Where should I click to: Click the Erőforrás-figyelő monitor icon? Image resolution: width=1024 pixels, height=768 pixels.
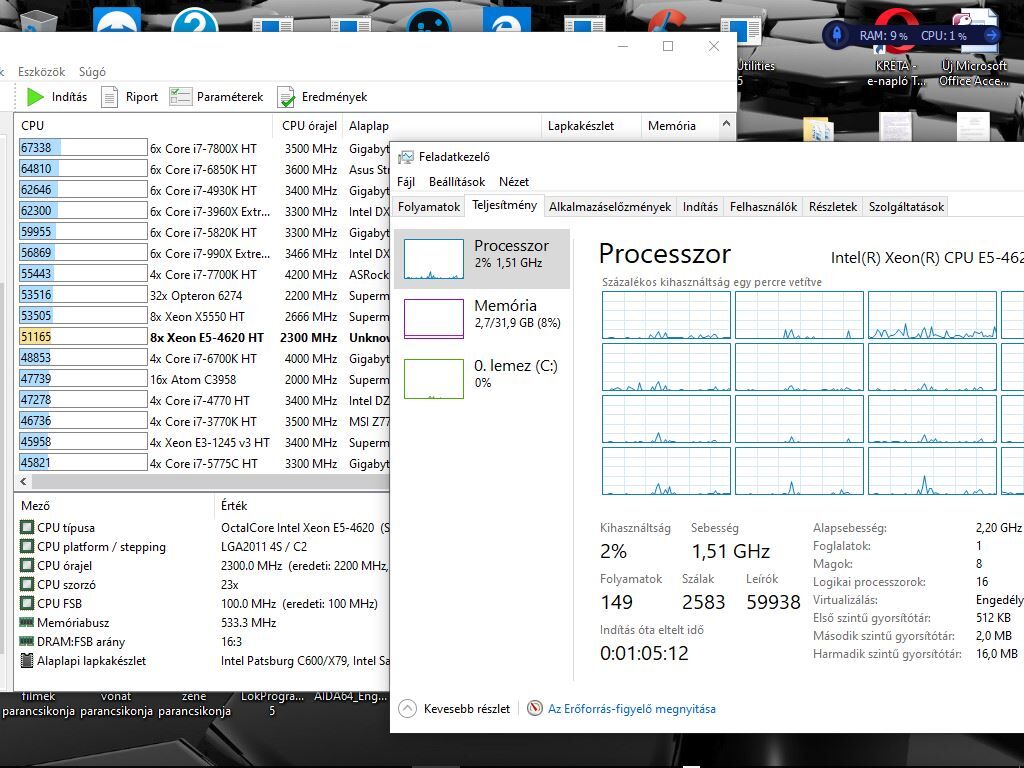pyautogui.click(x=535, y=708)
